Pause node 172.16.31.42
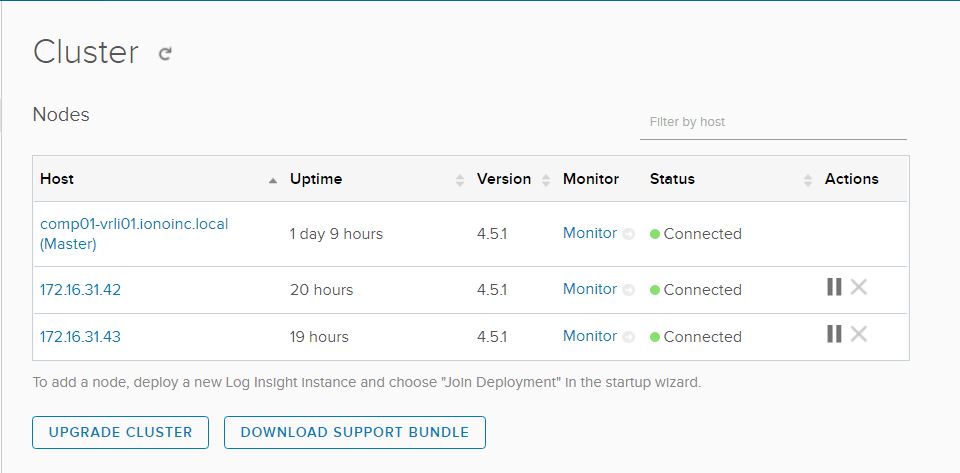The width and height of the screenshot is (960, 473). [834, 288]
